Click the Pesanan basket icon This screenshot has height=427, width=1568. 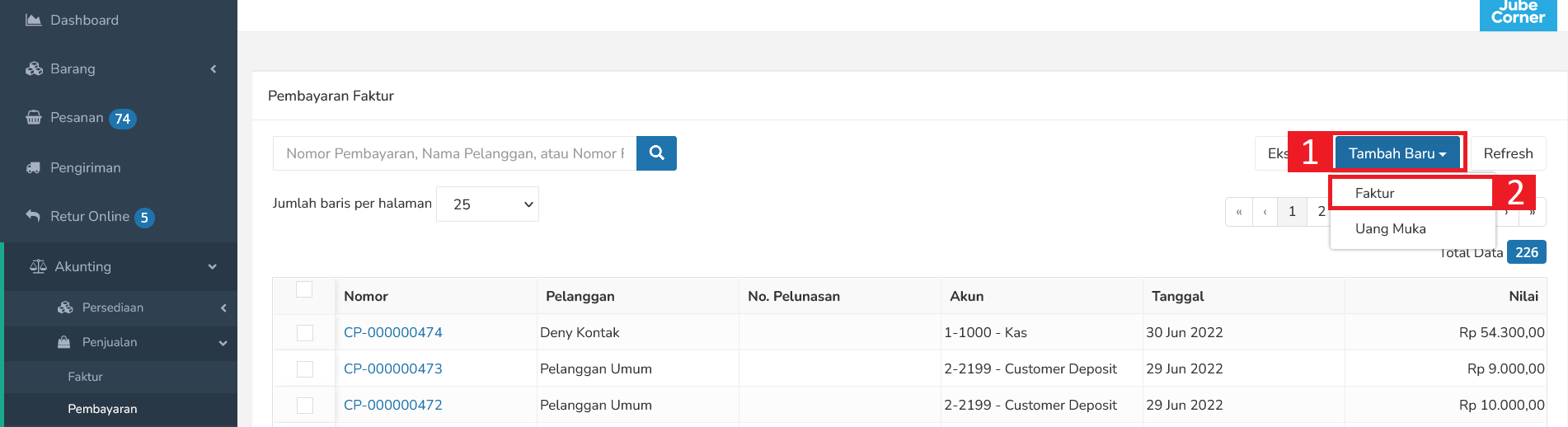coord(34,118)
